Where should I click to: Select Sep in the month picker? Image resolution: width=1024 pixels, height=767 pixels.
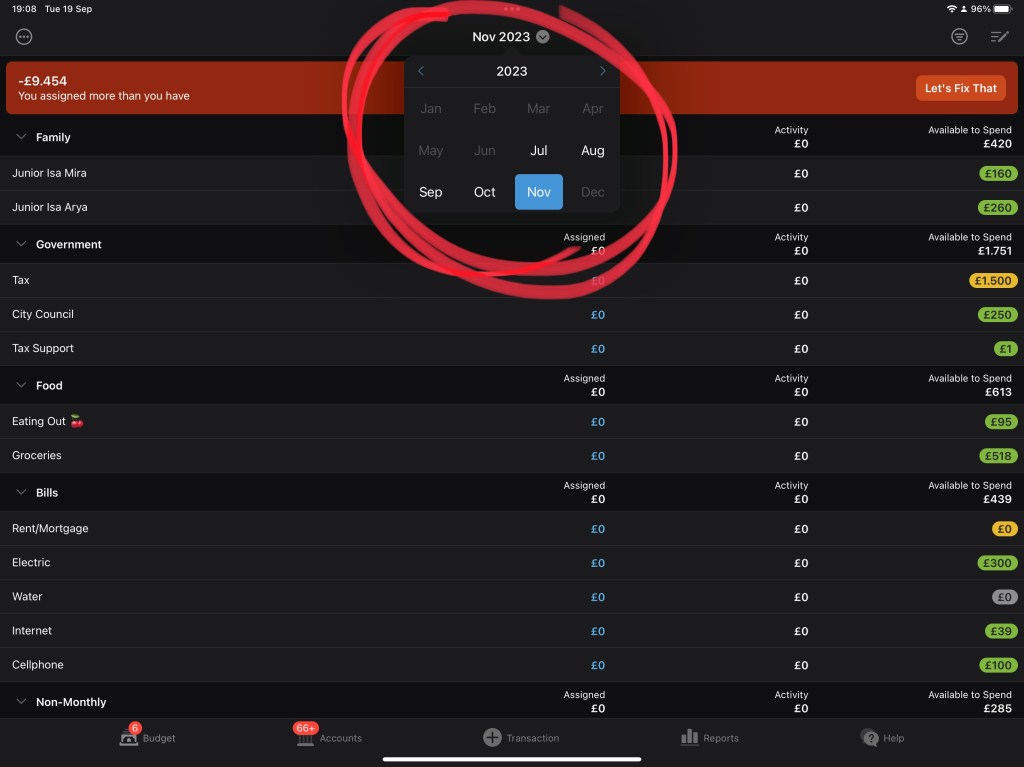[x=430, y=192]
